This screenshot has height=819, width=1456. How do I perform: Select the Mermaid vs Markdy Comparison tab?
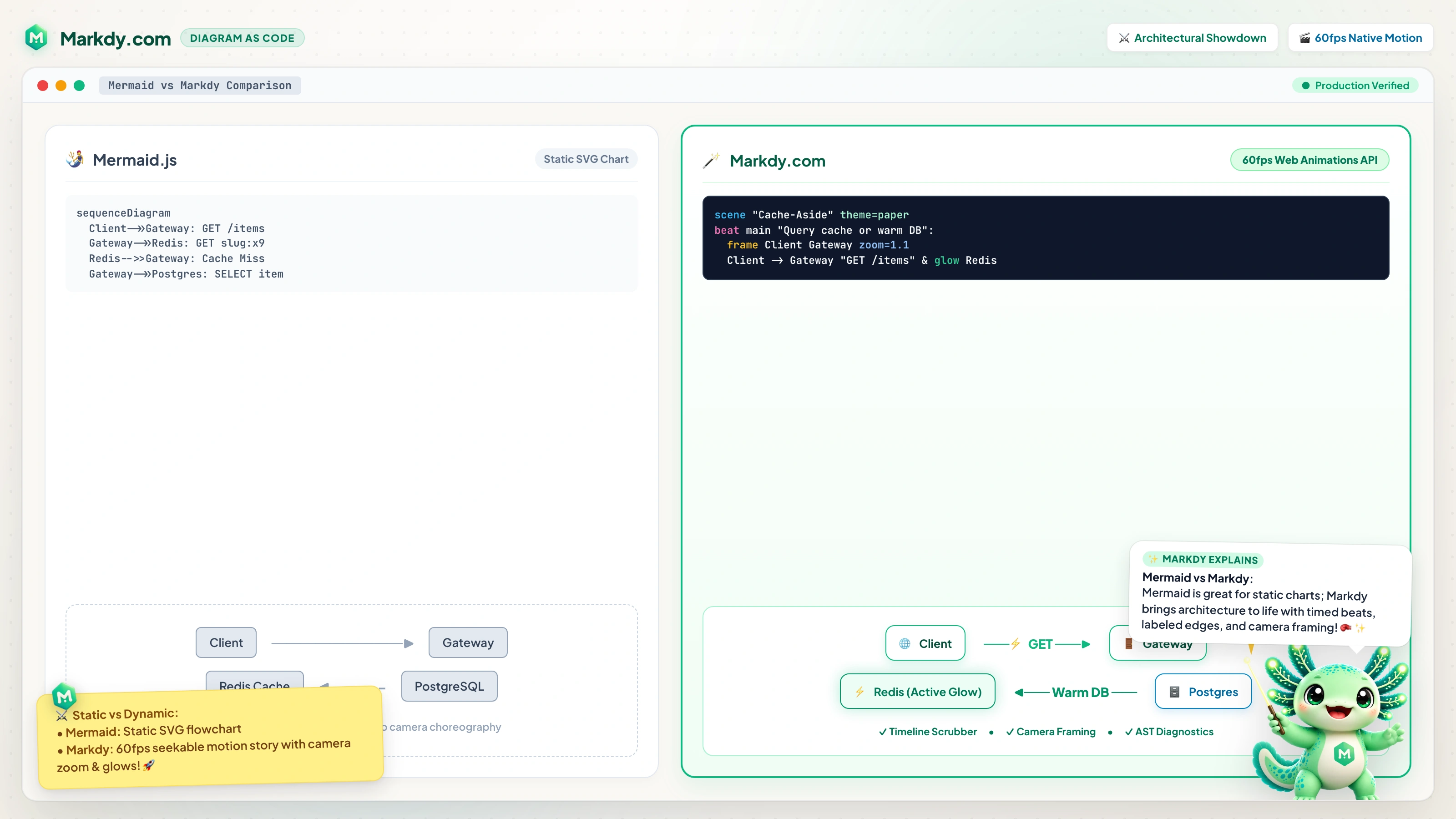[200, 86]
